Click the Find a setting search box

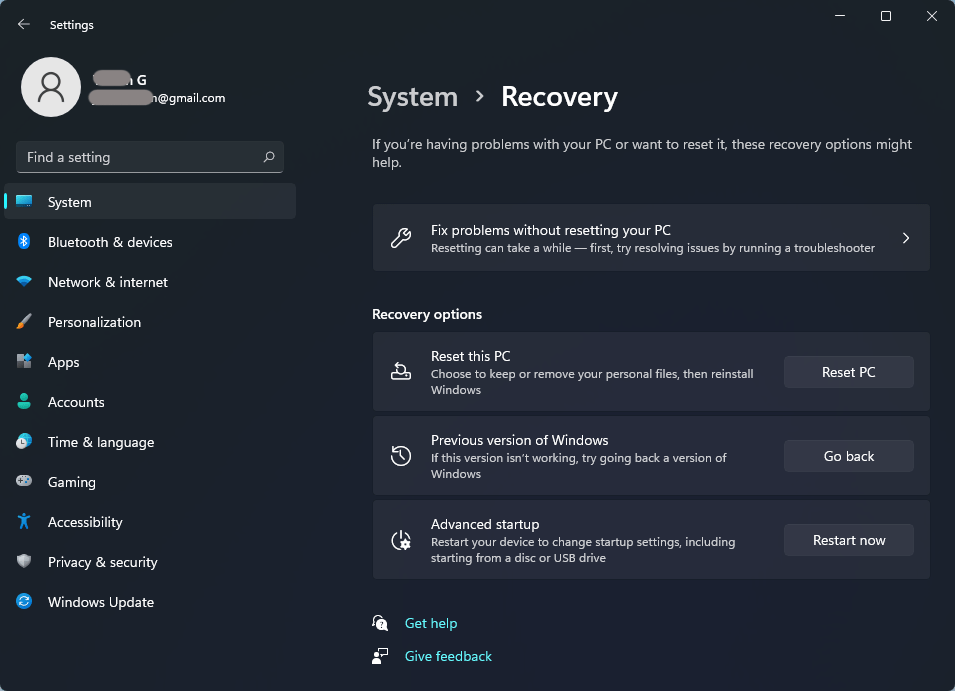(140, 157)
